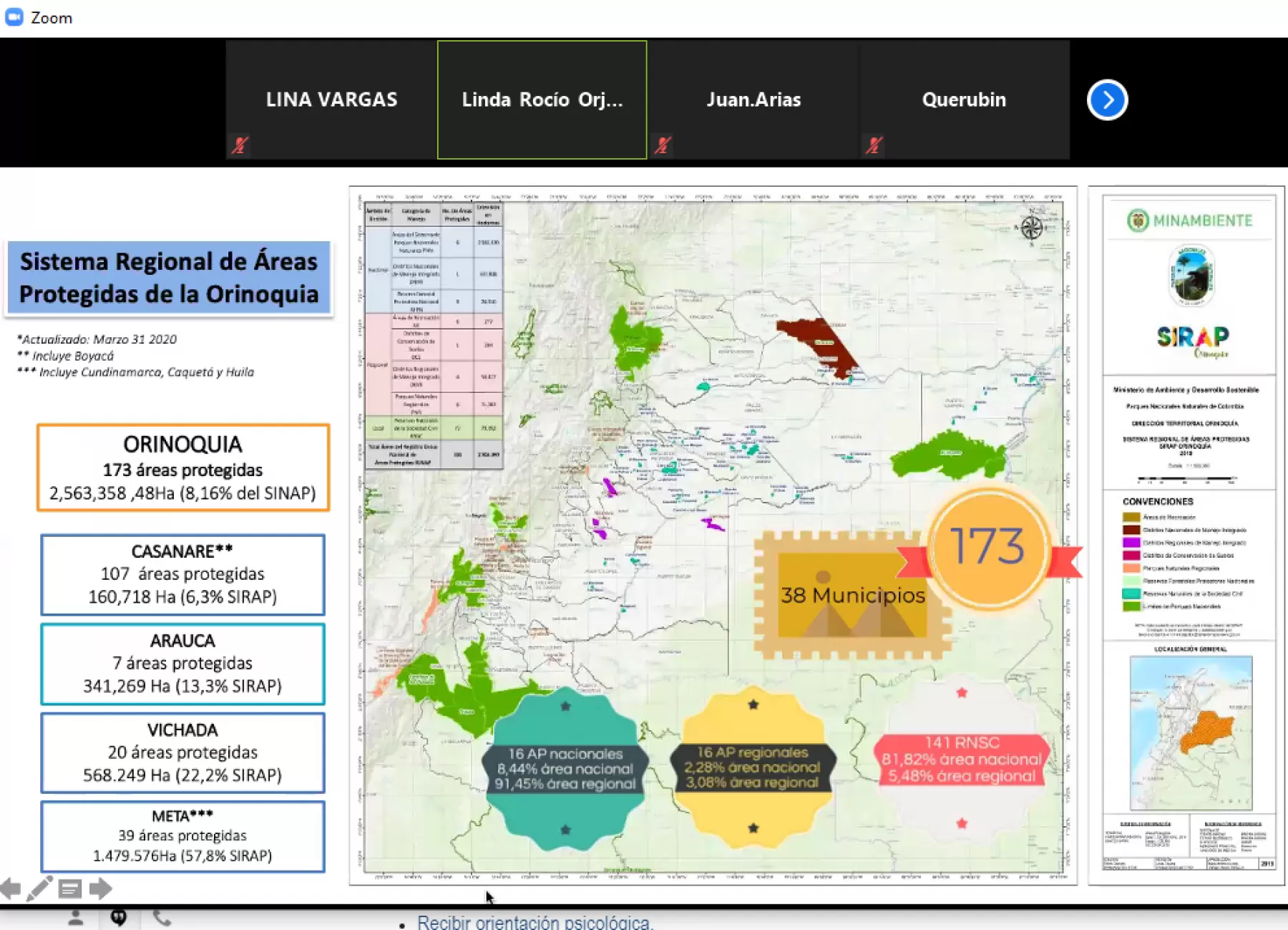
Task: Click the META*** summary box
Action: (183, 836)
